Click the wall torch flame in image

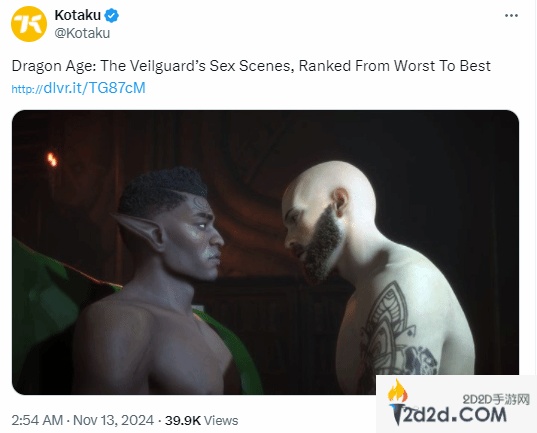tap(52, 159)
